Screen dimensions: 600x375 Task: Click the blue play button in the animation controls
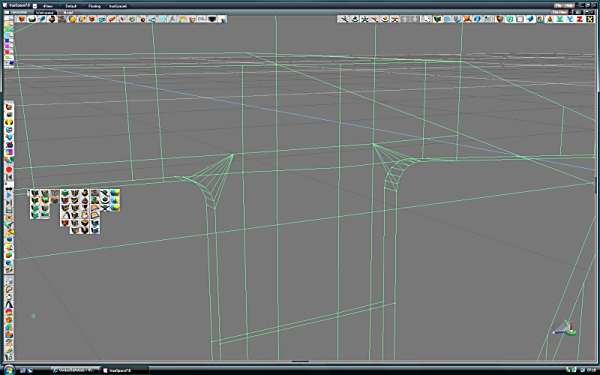pyautogui.click(x=9, y=196)
